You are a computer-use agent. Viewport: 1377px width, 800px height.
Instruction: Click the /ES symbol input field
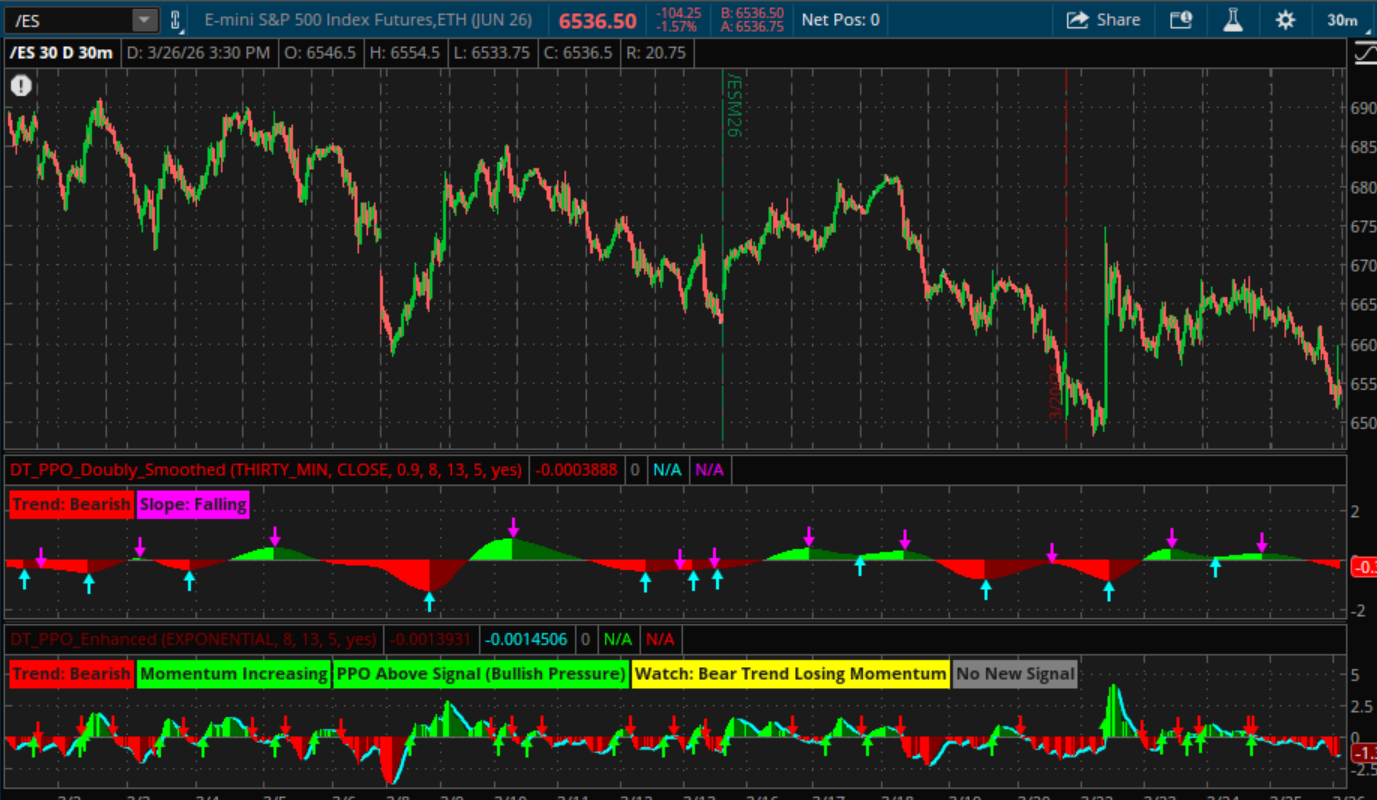[68, 20]
